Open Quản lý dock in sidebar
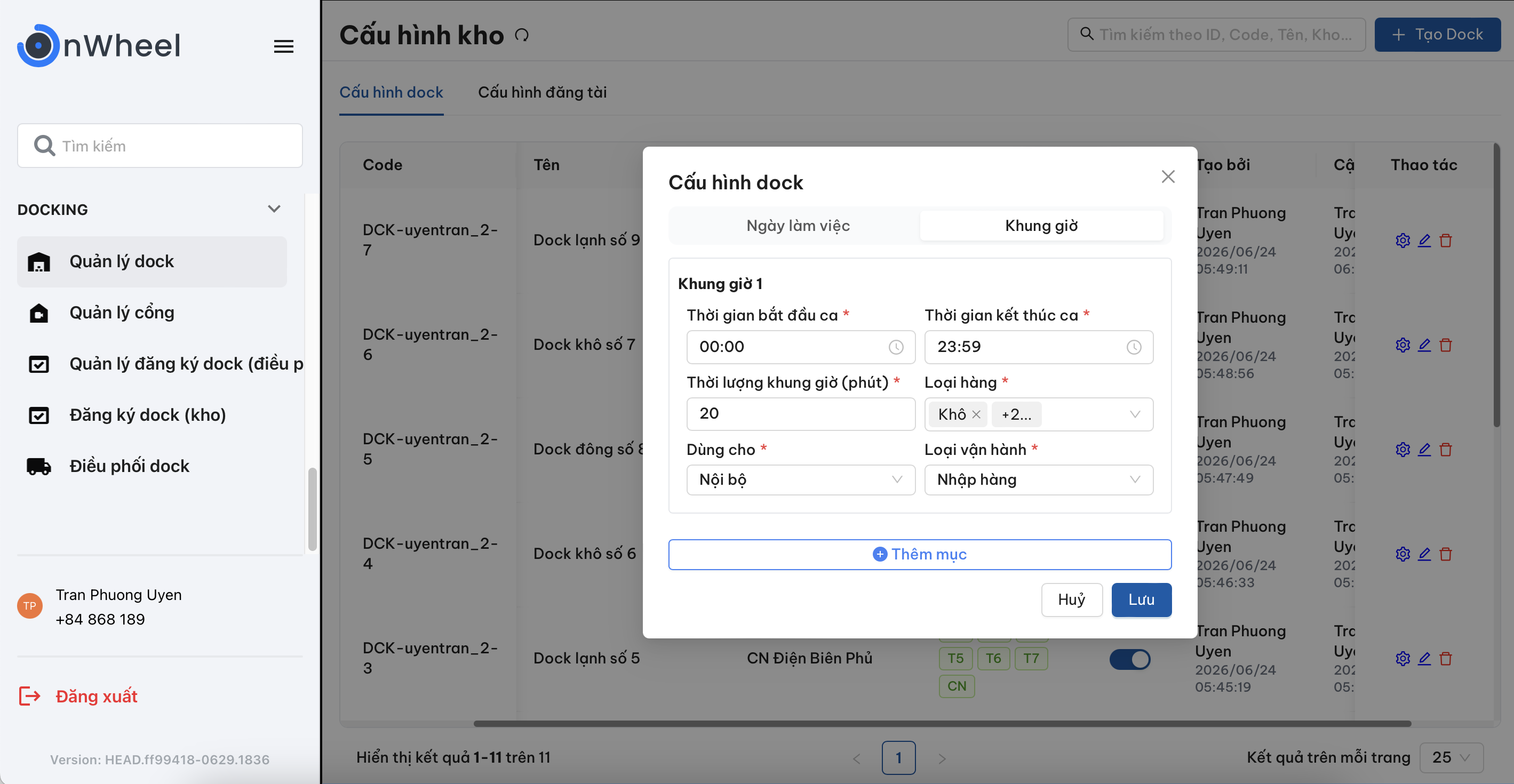 click(152, 261)
